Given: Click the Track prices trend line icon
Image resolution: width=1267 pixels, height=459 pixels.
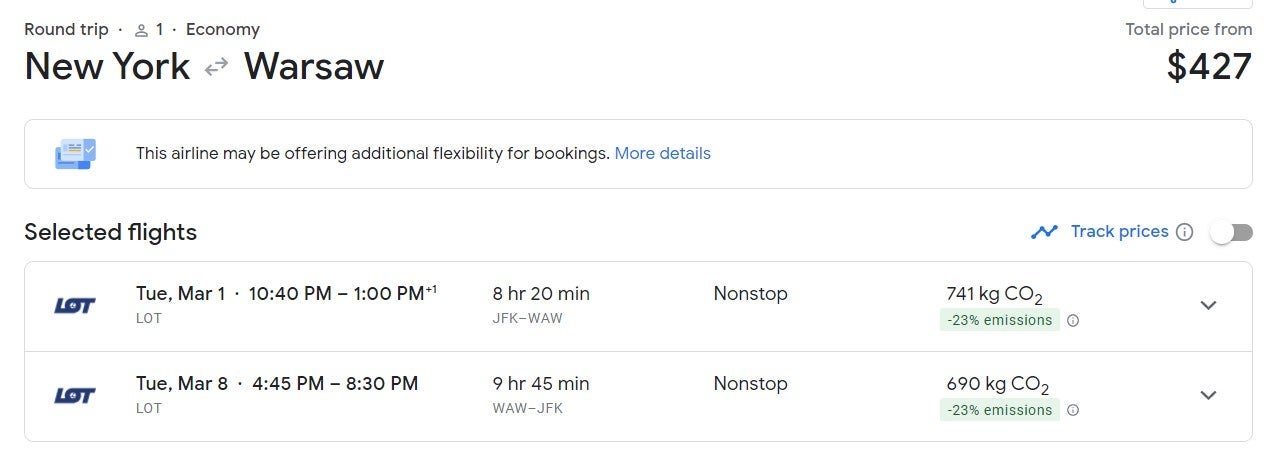Looking at the screenshot, I should pyautogui.click(x=1044, y=232).
